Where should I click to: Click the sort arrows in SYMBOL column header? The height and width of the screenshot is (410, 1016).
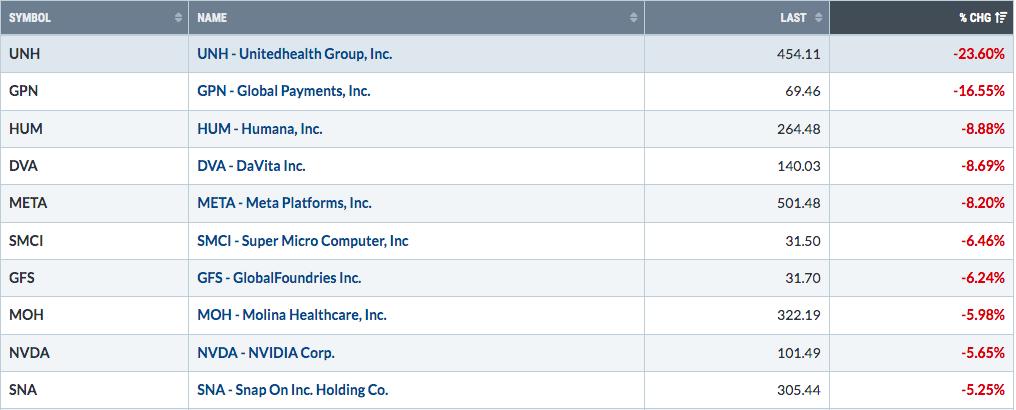(178, 17)
